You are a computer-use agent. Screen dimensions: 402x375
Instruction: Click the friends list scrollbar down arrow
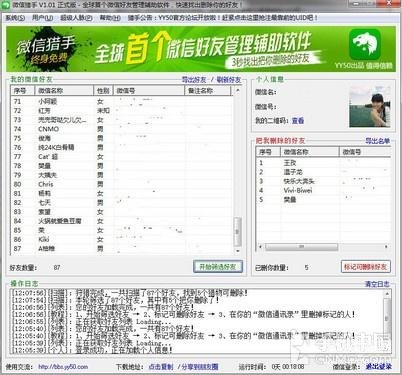click(x=238, y=251)
